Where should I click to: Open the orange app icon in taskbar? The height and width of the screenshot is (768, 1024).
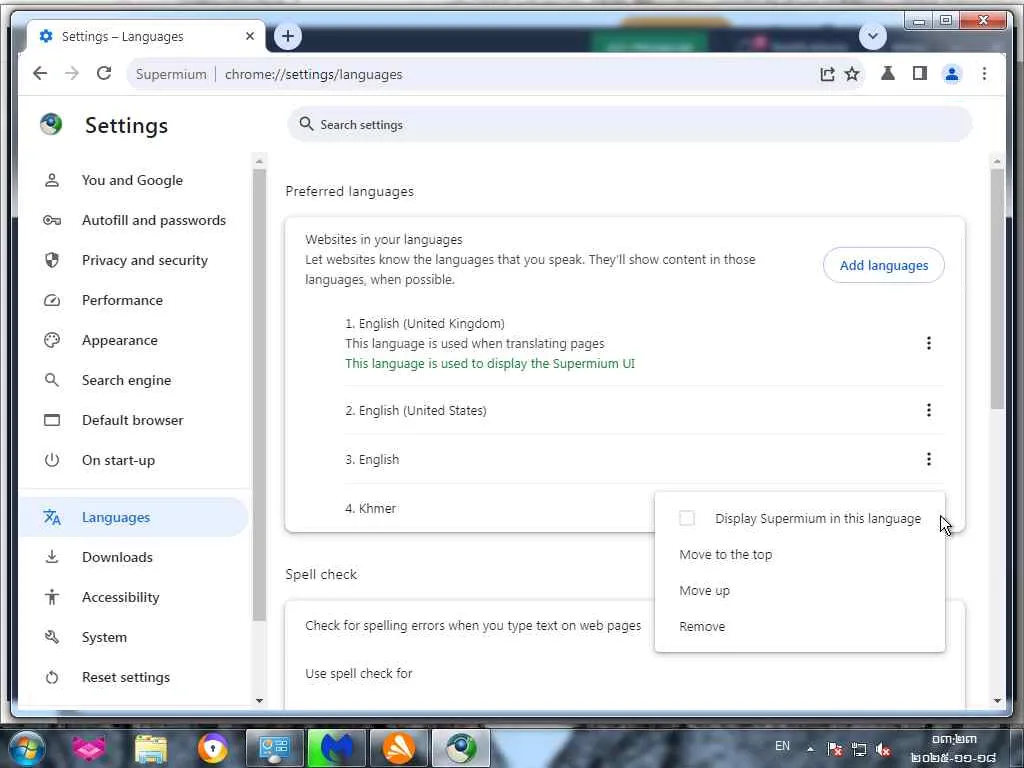(x=399, y=748)
